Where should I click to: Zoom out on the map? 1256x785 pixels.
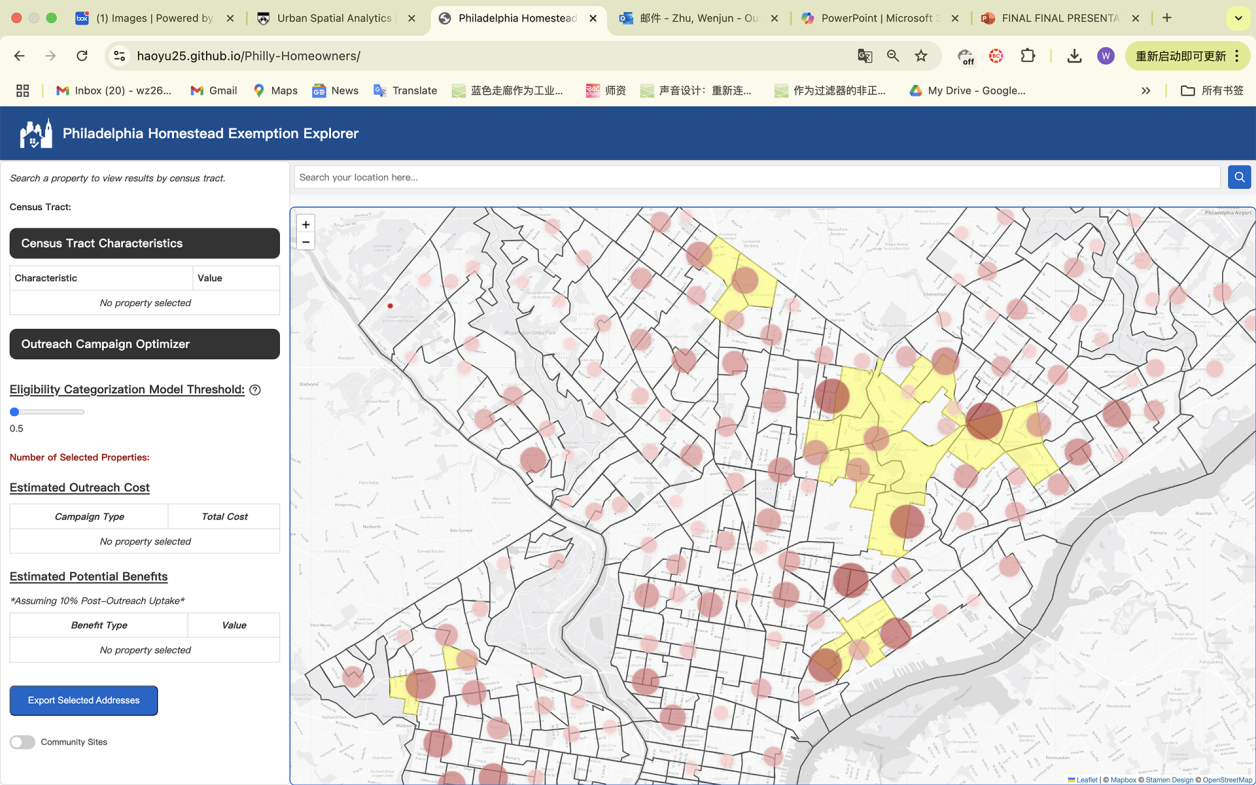(306, 242)
